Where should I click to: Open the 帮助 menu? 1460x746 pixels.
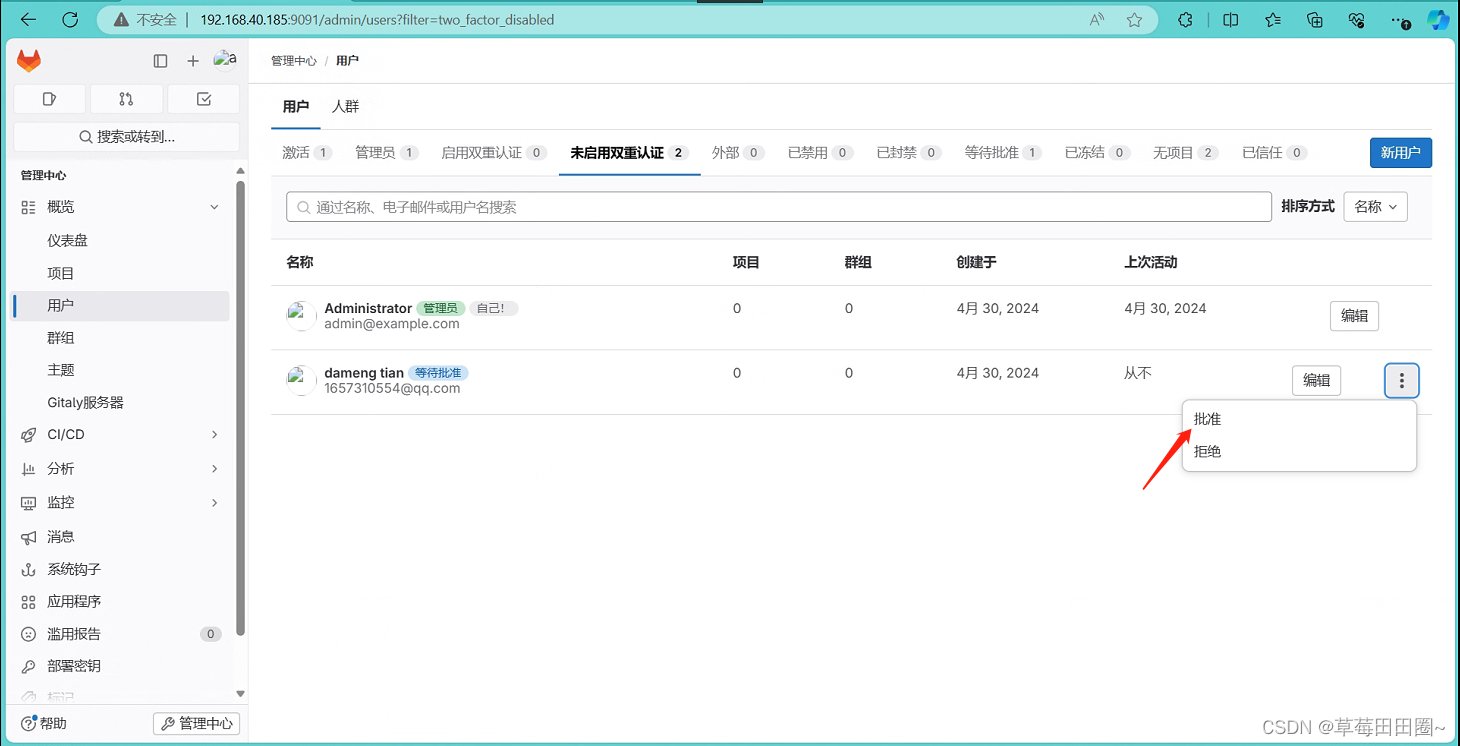(x=45, y=723)
